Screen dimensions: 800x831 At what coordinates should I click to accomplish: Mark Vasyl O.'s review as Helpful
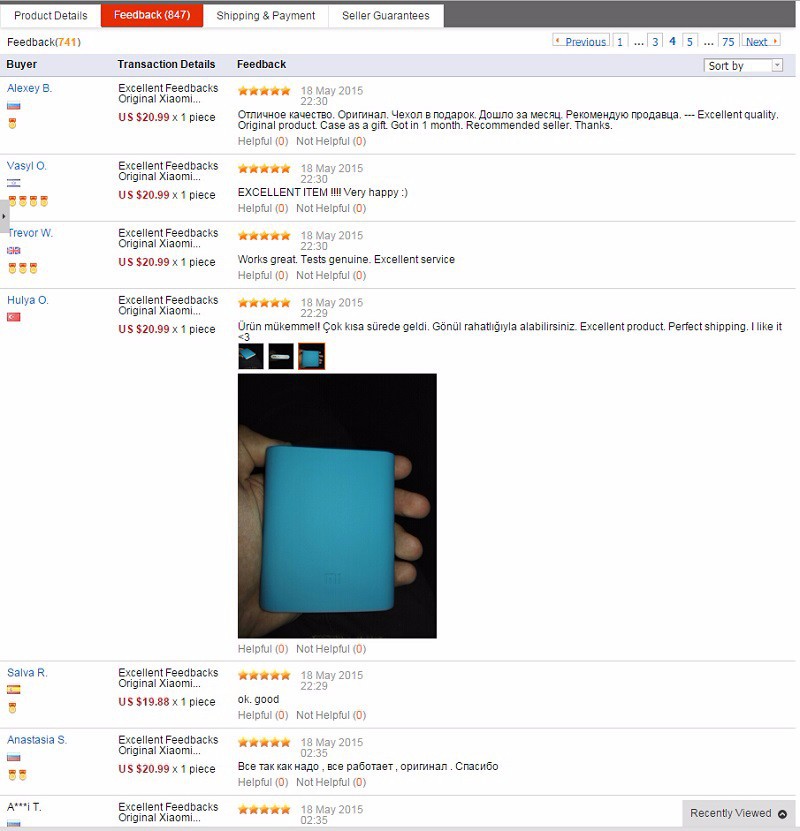point(263,208)
